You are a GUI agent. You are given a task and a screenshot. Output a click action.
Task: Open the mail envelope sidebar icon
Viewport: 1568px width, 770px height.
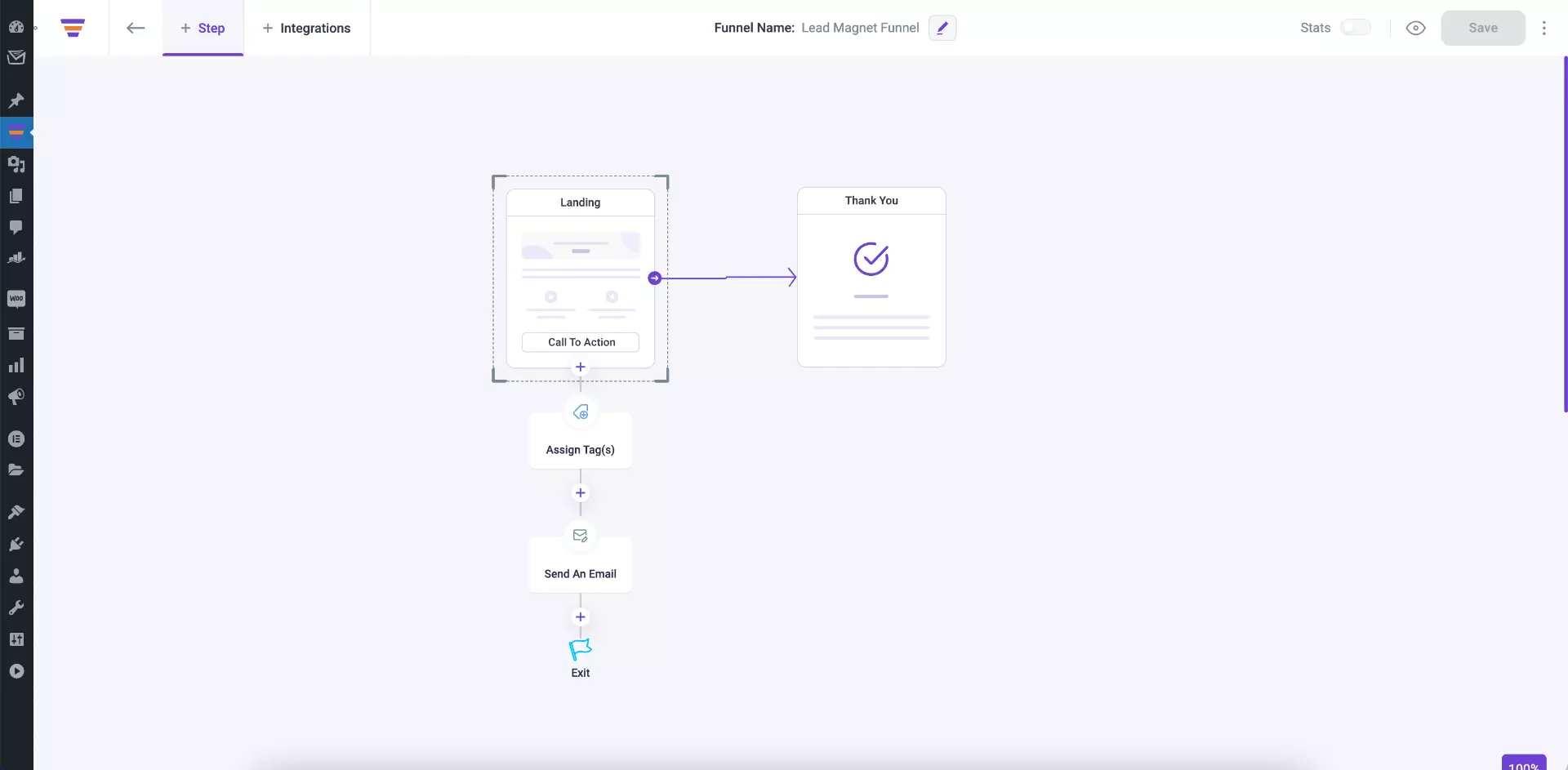click(x=16, y=58)
